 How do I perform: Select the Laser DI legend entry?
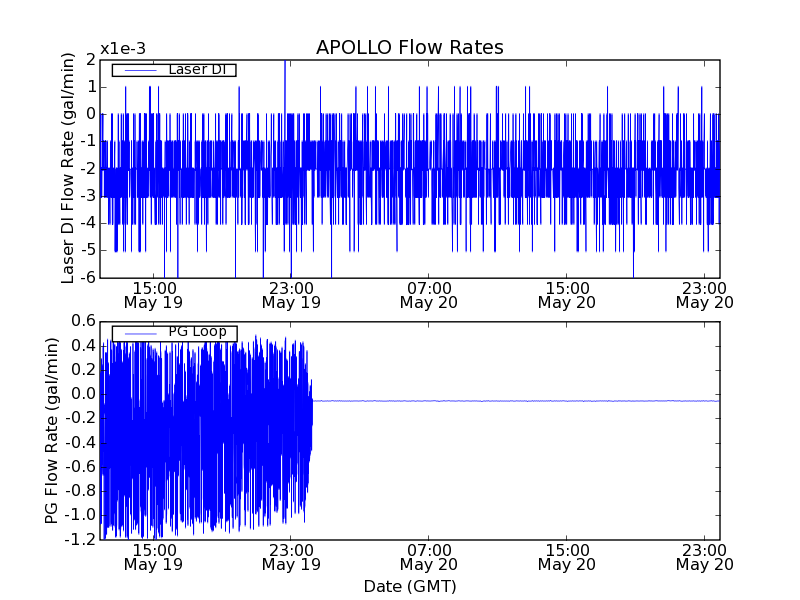click(x=195, y=70)
